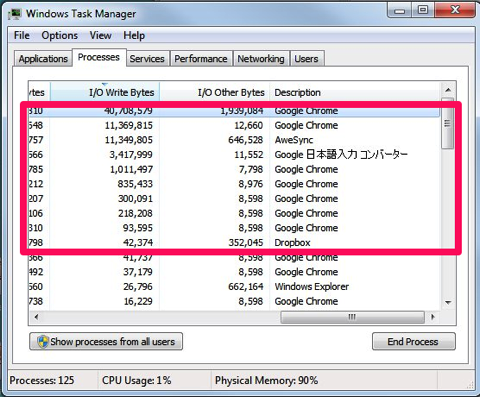
Task: Click the horizontal scrollbar right arrow
Action: pyautogui.click(x=433, y=317)
